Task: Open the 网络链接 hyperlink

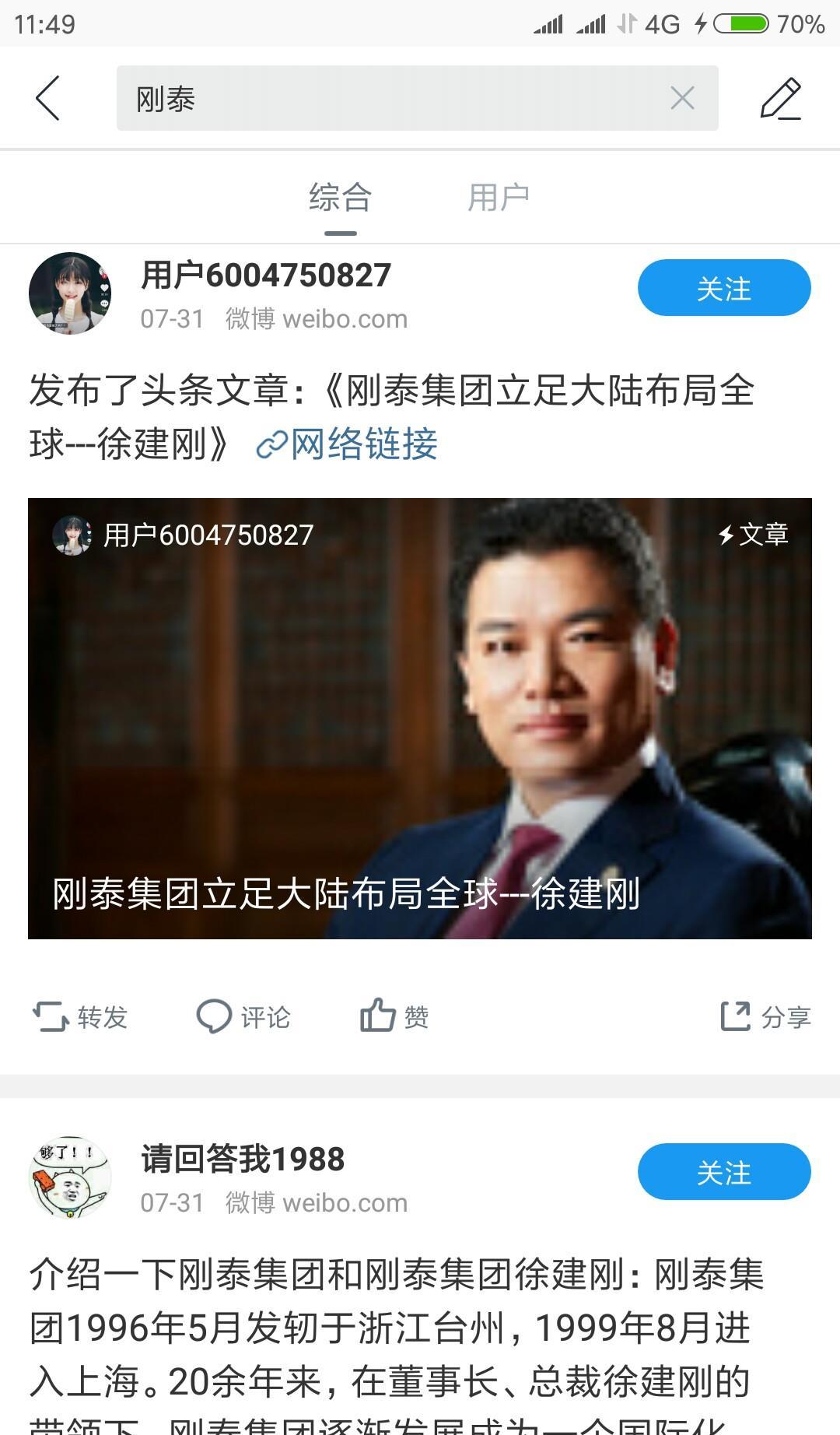Action: point(347,444)
